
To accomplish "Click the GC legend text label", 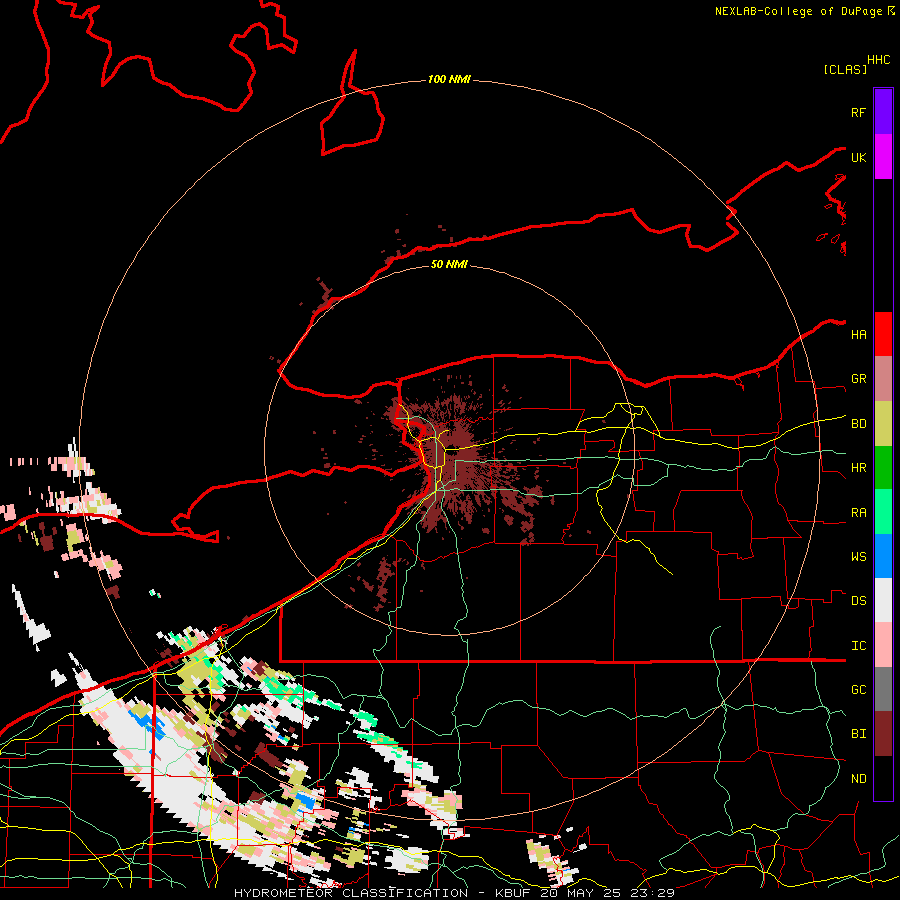I will pos(859,690).
